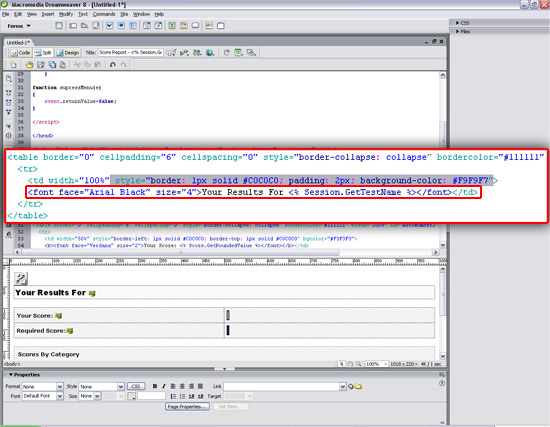Screen dimensions: 550x427
Task: Open the Edit menu
Action: pyautogui.click(x=18, y=14)
